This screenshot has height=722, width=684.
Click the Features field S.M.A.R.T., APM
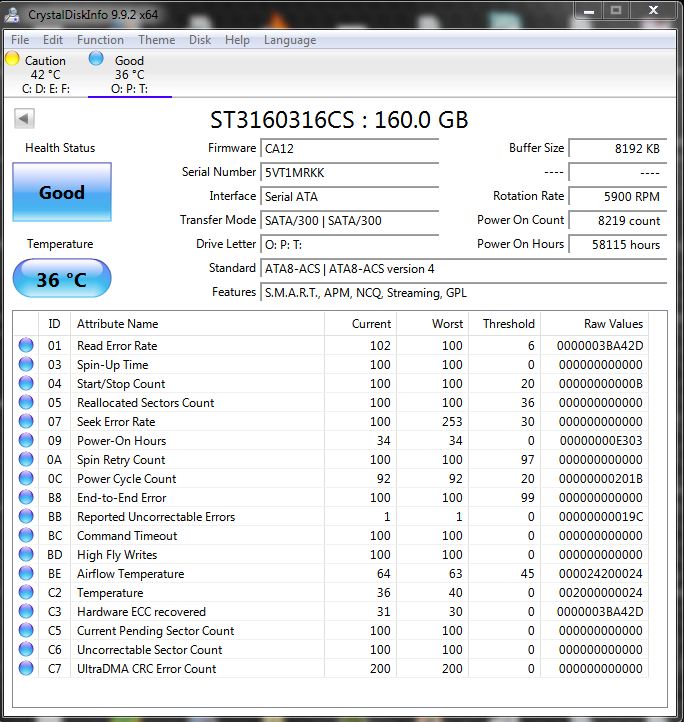coord(463,292)
